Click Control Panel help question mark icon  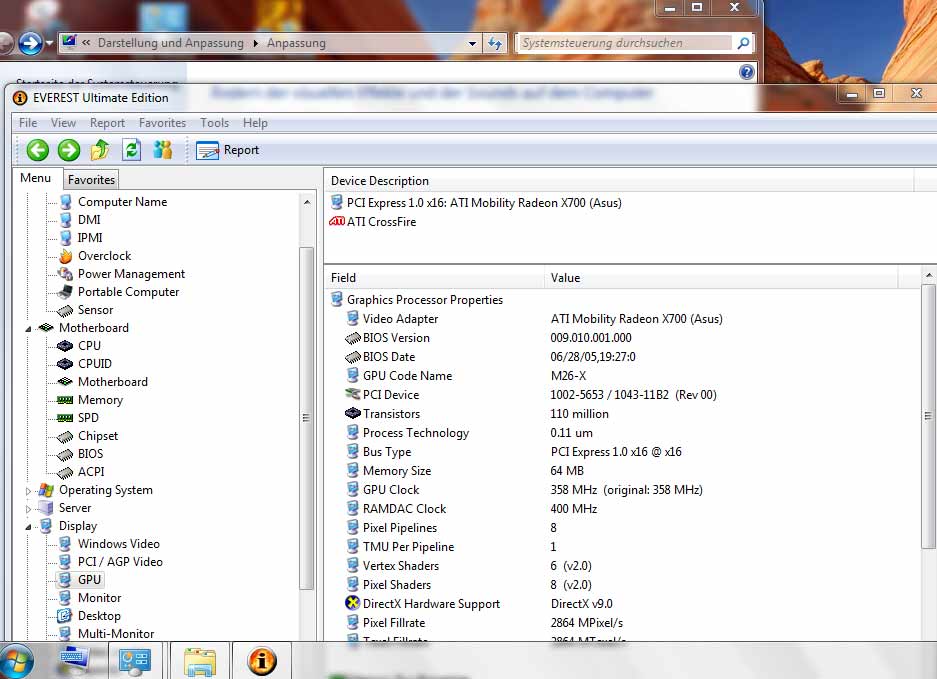(x=746, y=72)
